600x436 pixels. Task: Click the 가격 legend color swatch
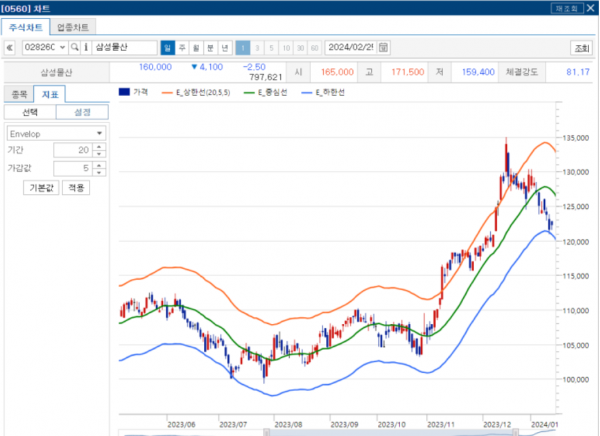pyautogui.click(x=124, y=92)
